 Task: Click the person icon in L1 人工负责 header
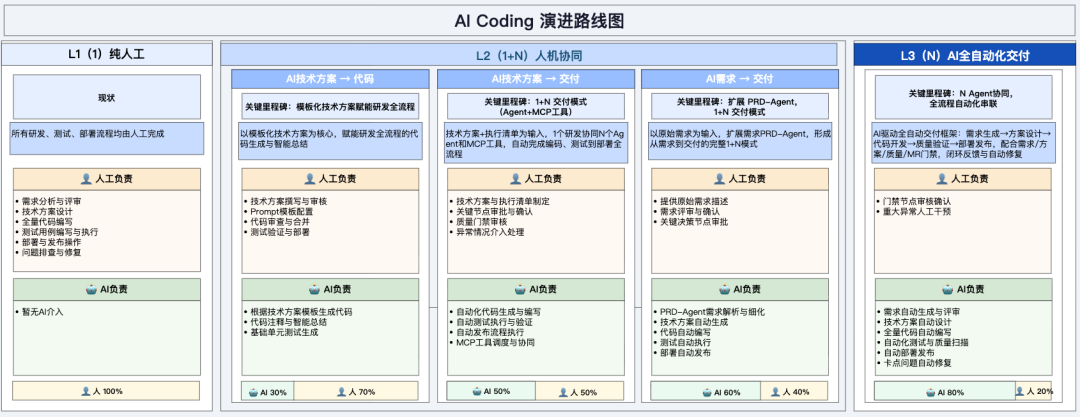click(86, 179)
